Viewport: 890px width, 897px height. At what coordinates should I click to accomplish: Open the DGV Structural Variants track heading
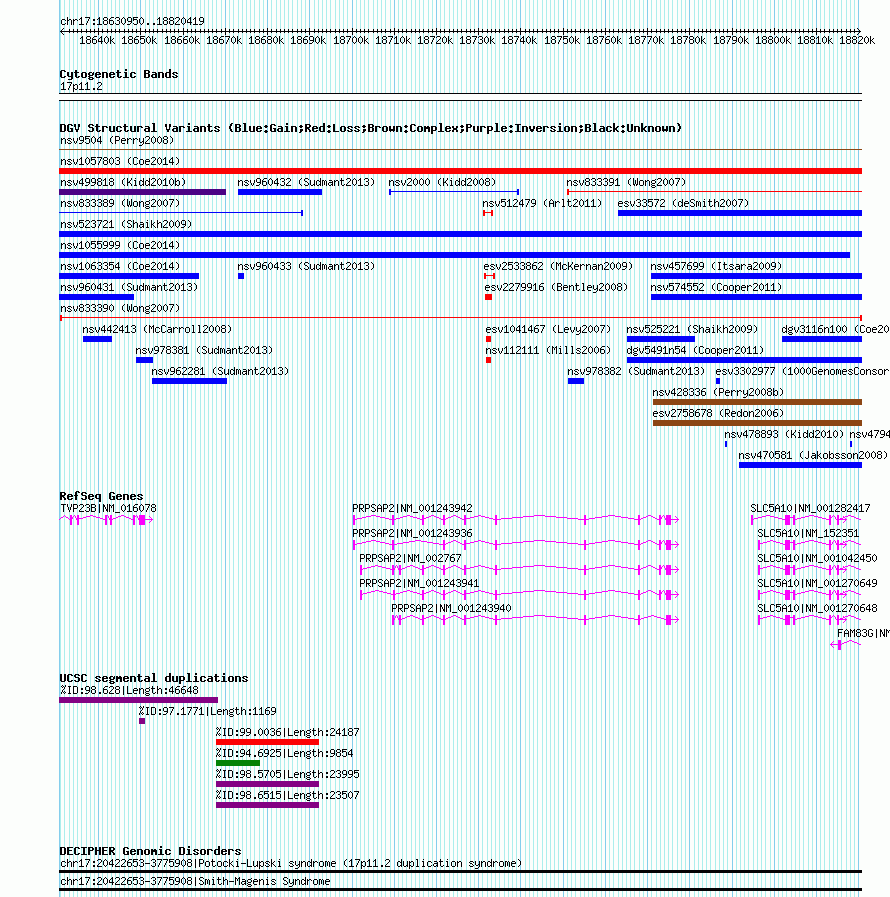click(371, 128)
